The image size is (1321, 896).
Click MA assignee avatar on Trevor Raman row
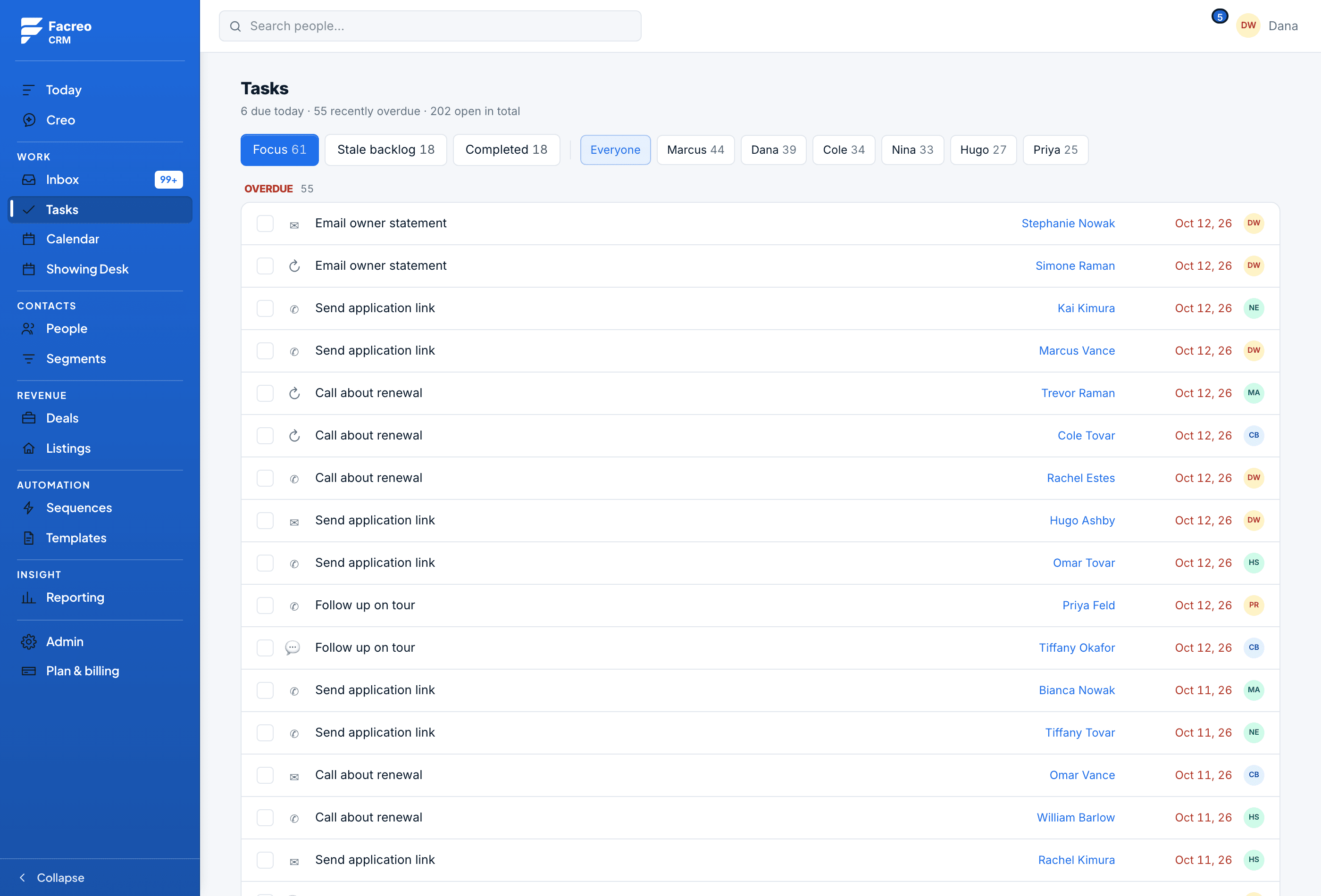pyautogui.click(x=1254, y=393)
